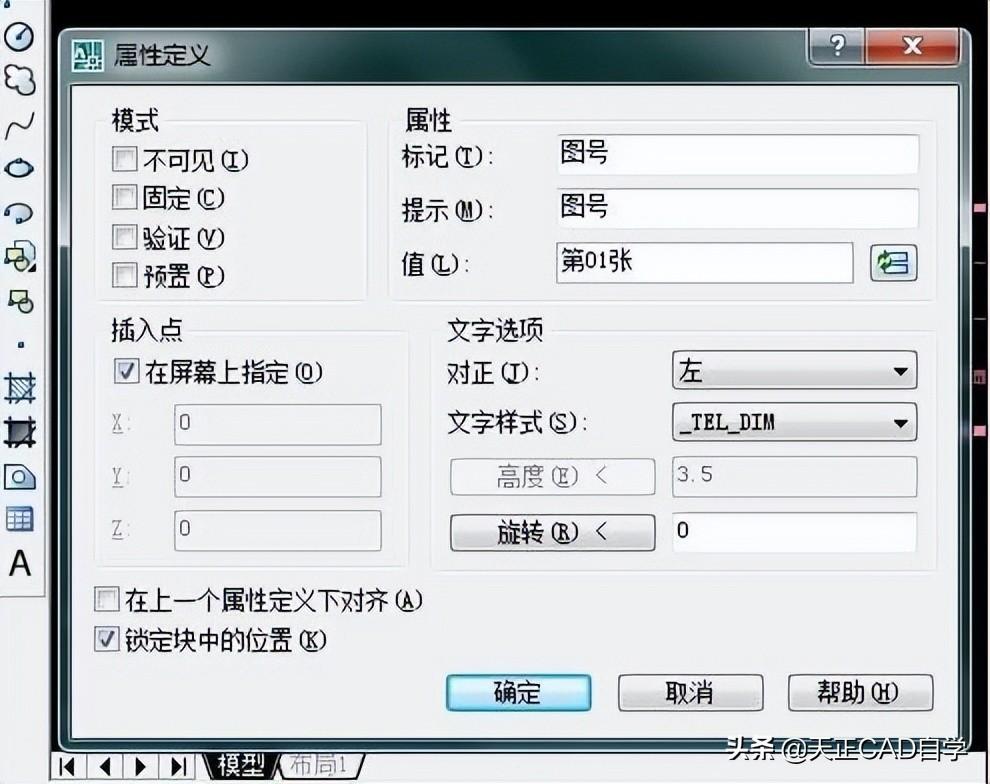This screenshot has height=784, width=990.
Task: Click the rotation angle input field
Action: tap(794, 532)
